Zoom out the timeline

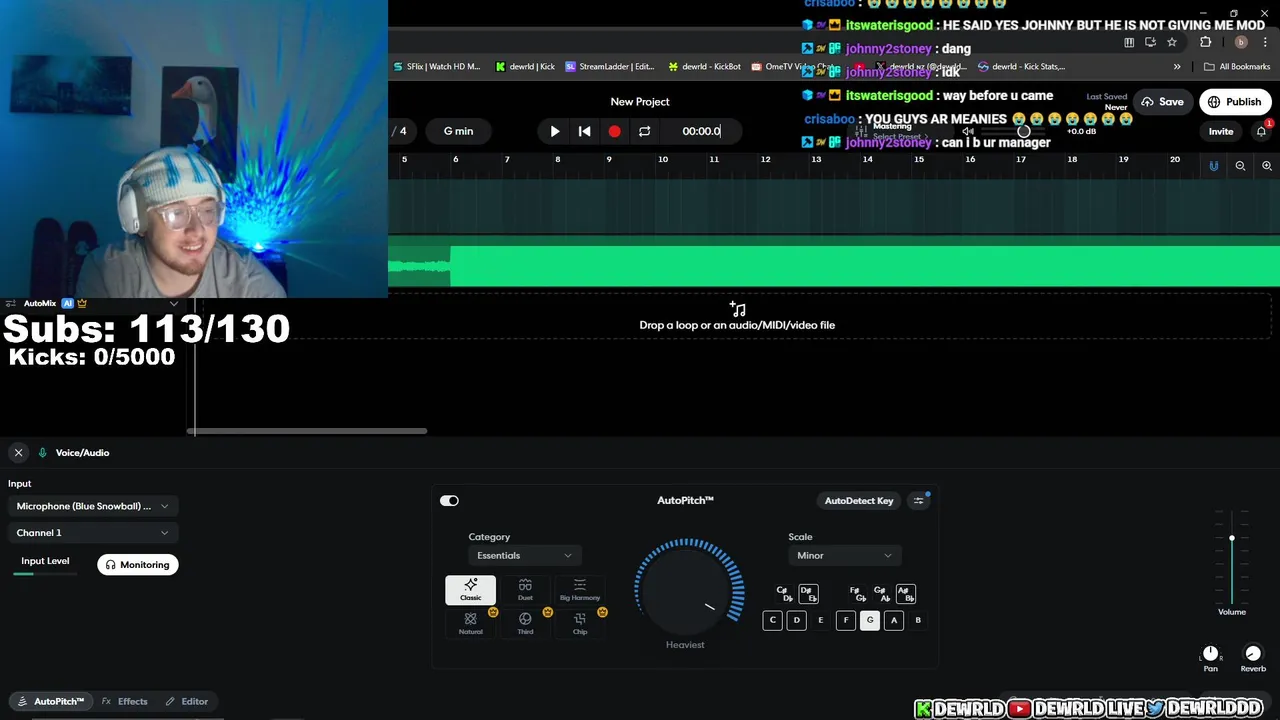click(1240, 166)
